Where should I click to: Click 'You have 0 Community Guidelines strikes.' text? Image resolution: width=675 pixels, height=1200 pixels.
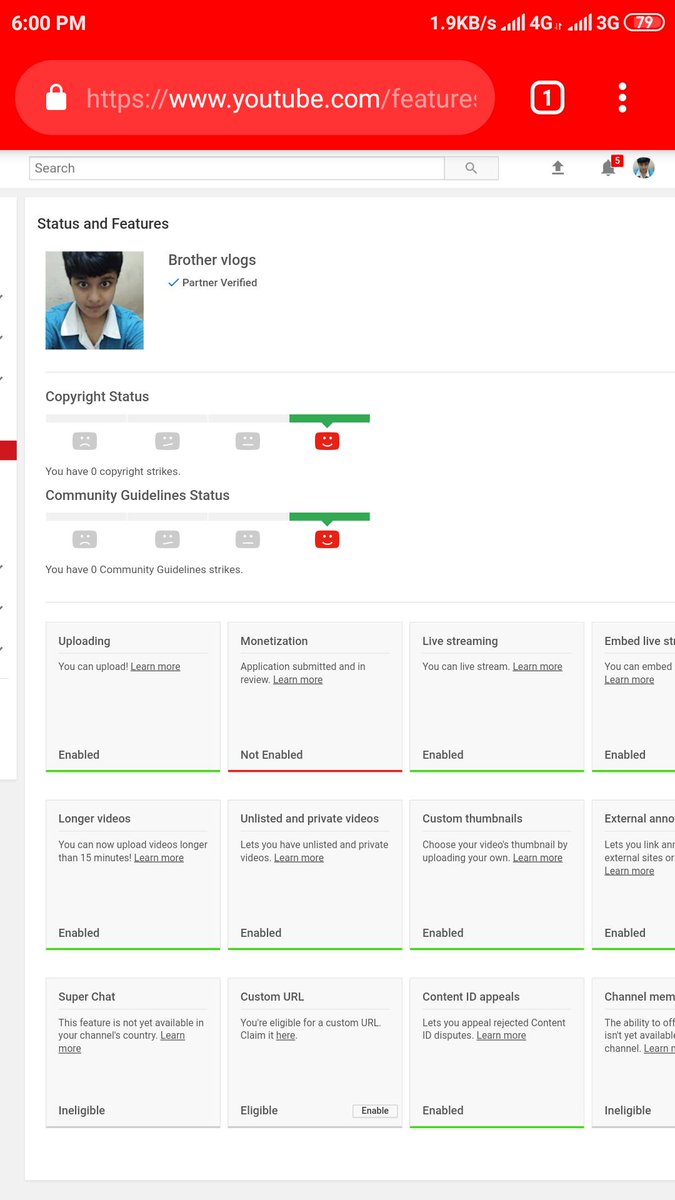pos(144,570)
